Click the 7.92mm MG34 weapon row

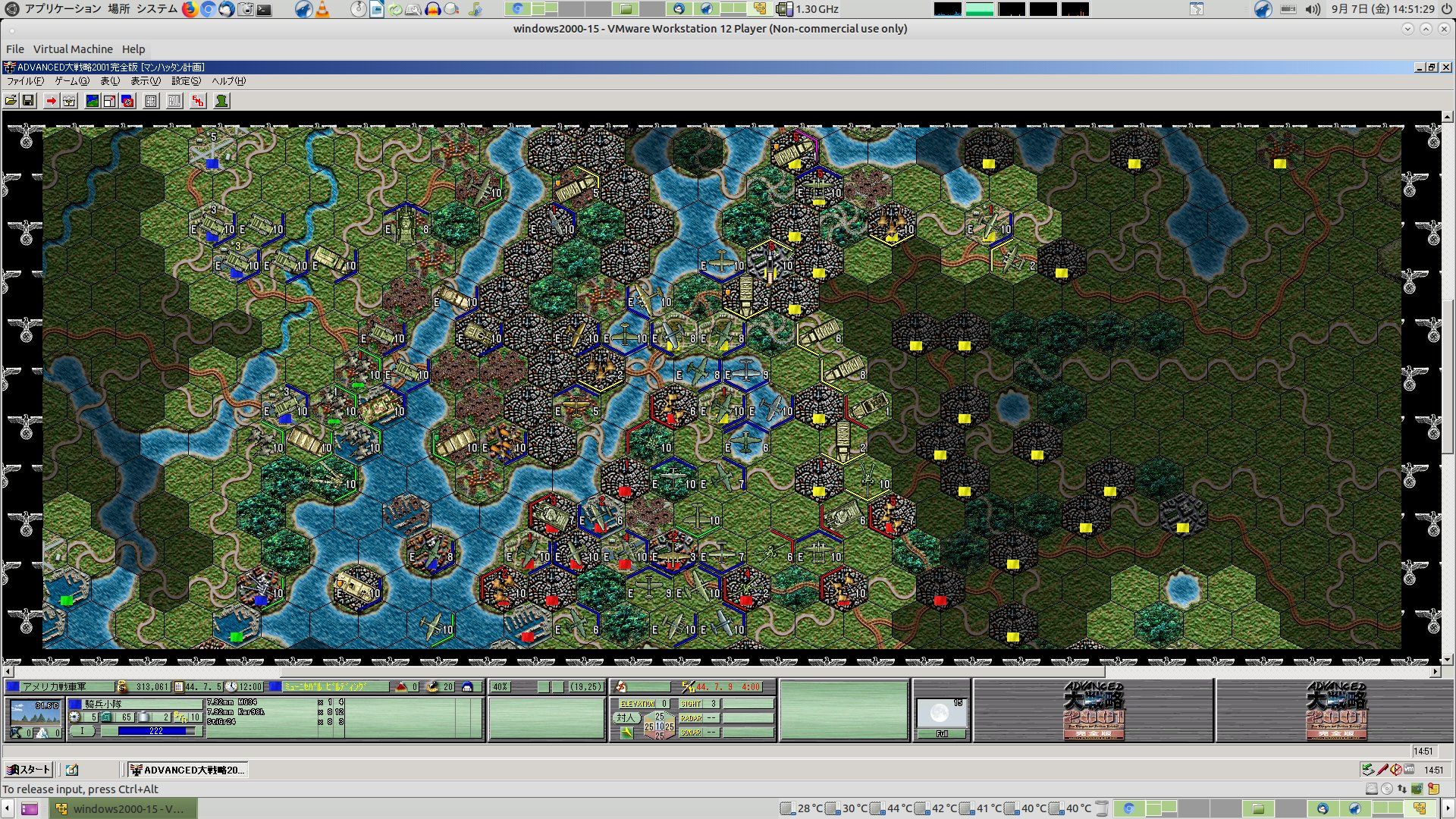275,703
